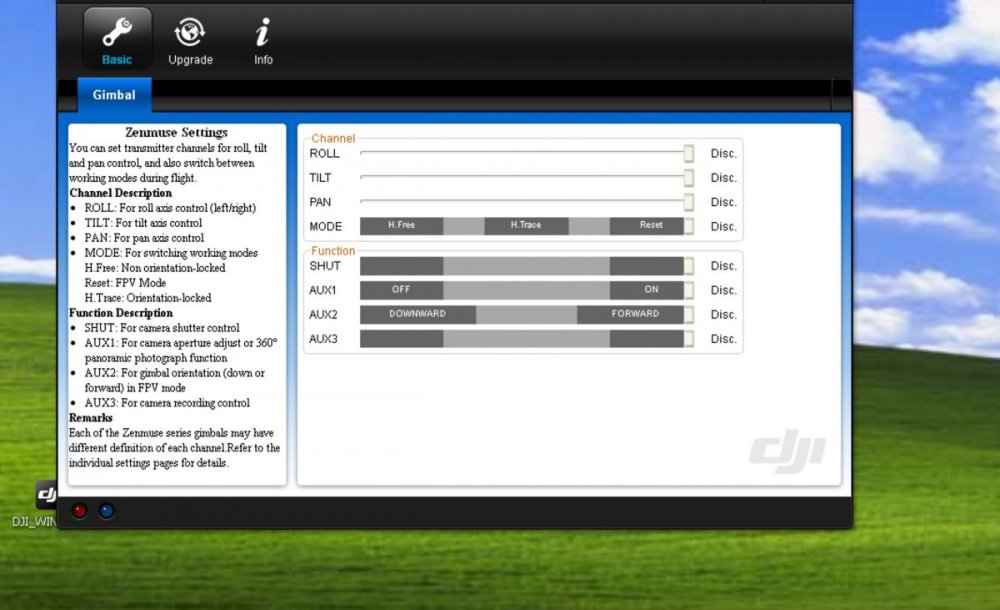This screenshot has width=1000, height=610.
Task: Click the Zenmuse Settings heading
Action: point(177,133)
